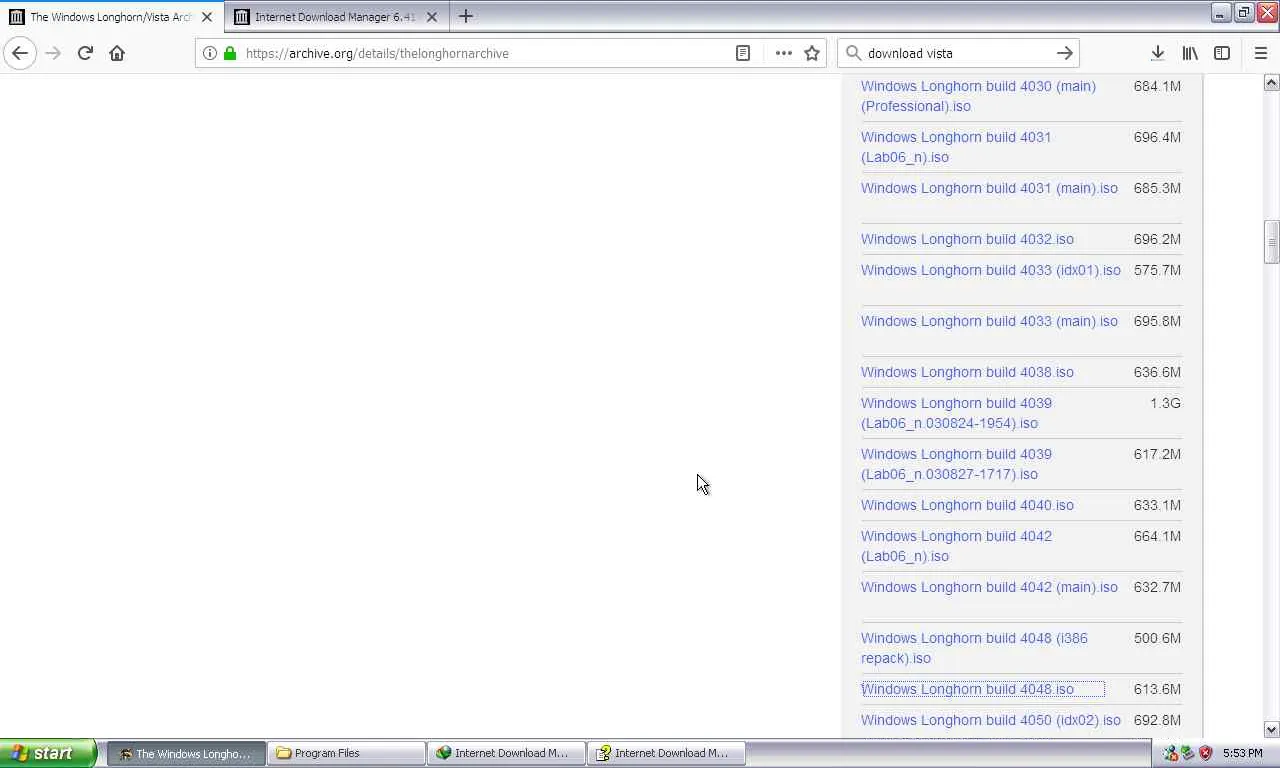
Task: Open the page actions three-dot menu
Action: (783, 53)
